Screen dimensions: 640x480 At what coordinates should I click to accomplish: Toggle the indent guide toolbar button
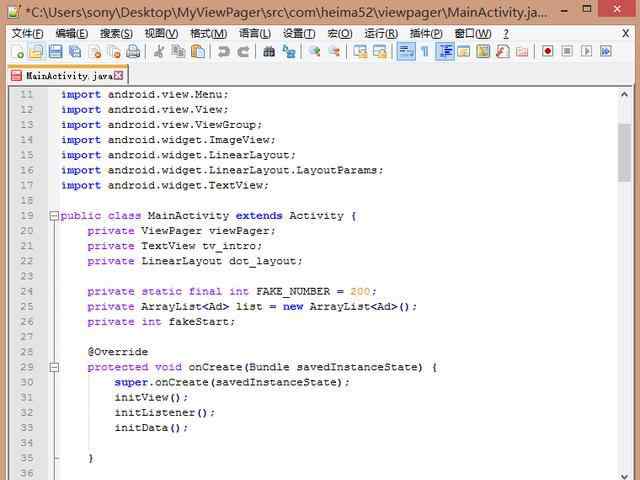444,51
